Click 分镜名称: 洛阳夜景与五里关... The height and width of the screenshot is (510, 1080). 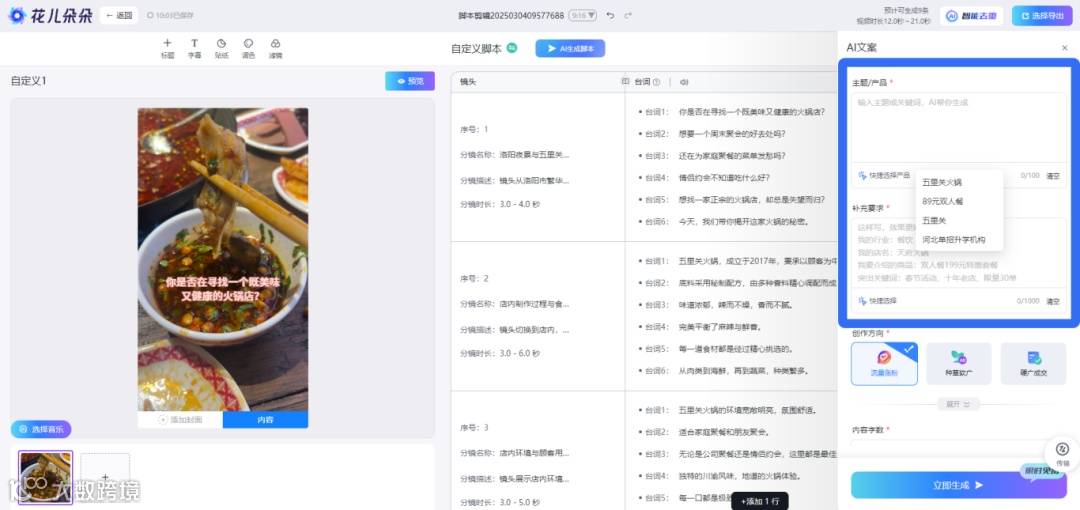515,154
